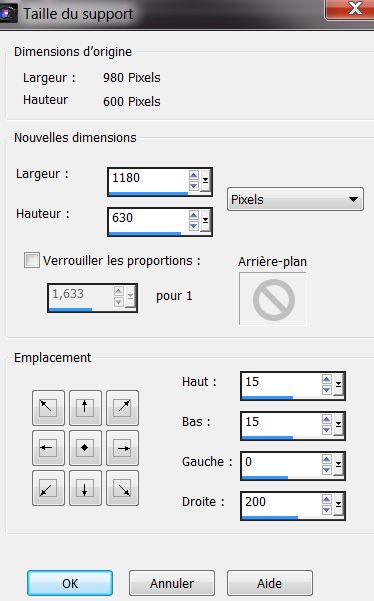
Task: Select bottom-right placement arrow
Action: click(122, 488)
